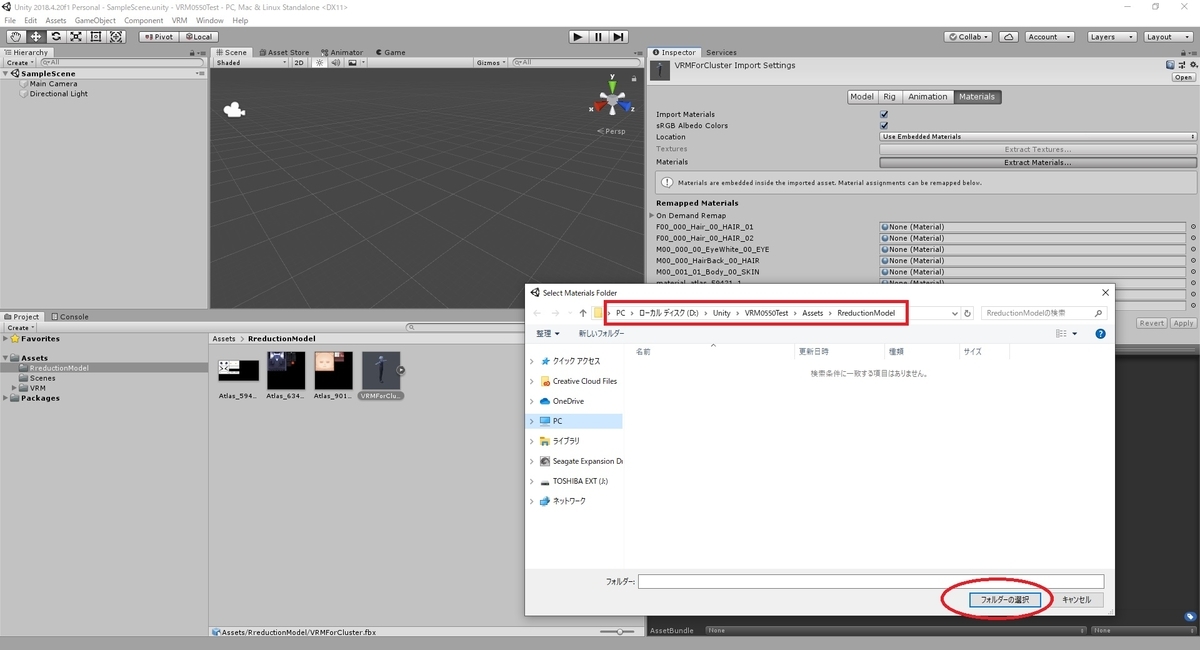Click the Pause button

[598, 37]
